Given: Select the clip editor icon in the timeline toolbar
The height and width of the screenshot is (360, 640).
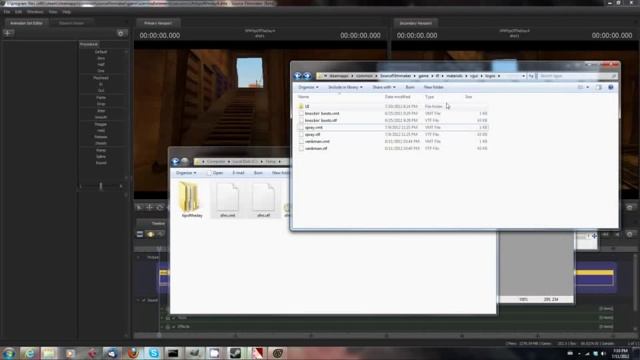Looking at the screenshot, I should click(x=140, y=234).
